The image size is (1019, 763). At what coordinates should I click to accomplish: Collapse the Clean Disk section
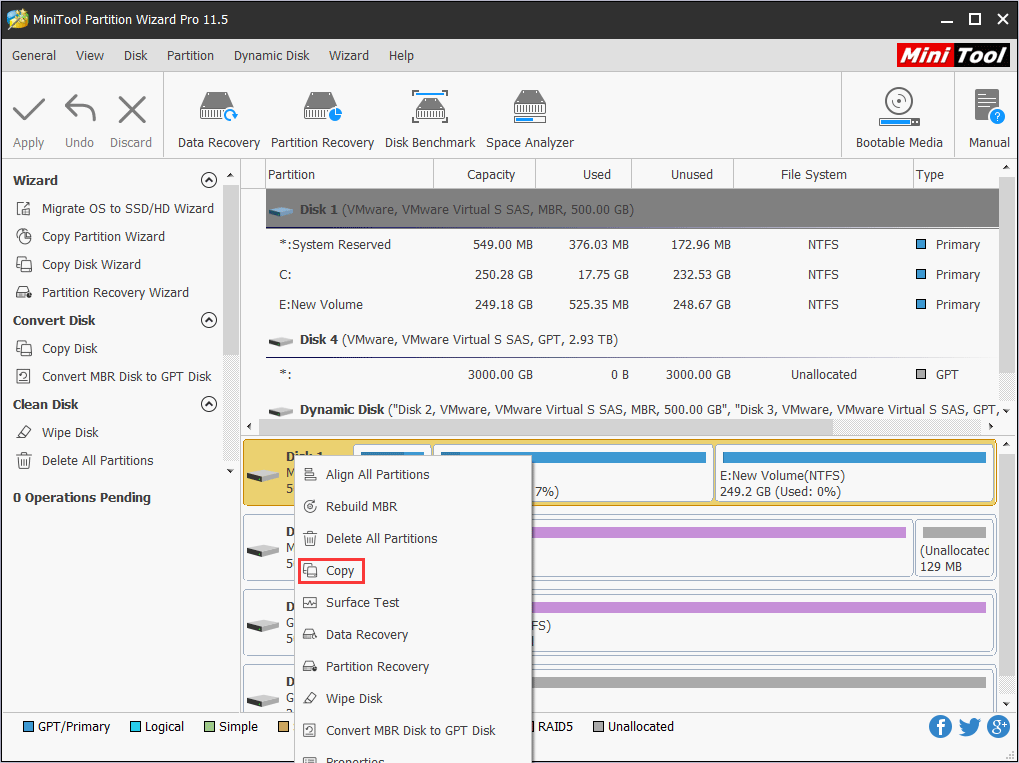pyautogui.click(x=209, y=404)
